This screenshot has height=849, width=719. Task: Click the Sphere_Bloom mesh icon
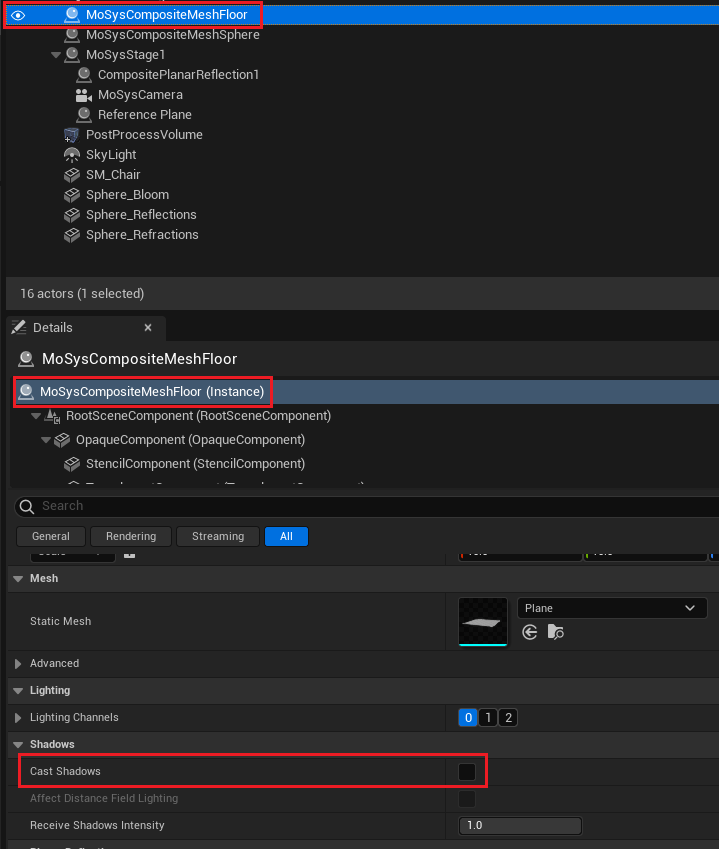(x=71, y=195)
